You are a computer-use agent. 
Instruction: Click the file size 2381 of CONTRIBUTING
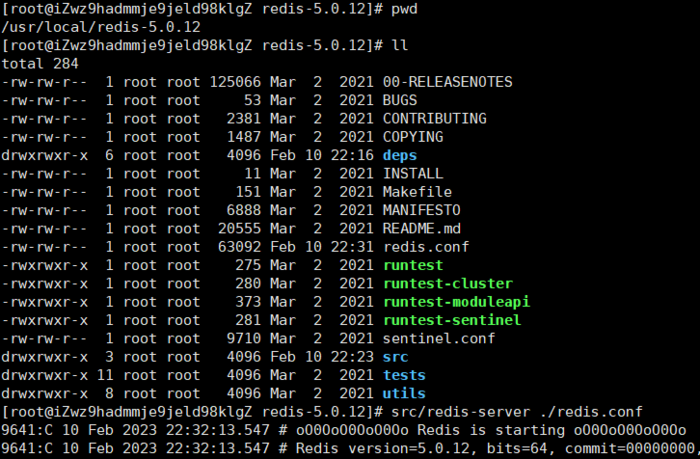pyautogui.click(x=244, y=119)
